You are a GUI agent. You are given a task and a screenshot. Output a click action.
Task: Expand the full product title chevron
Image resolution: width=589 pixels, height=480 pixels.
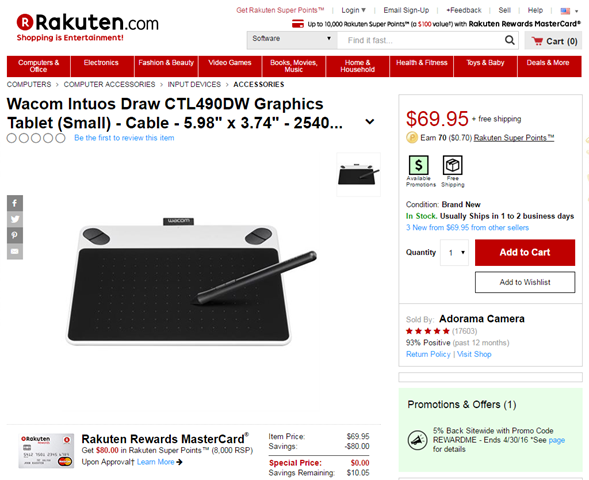pos(370,122)
